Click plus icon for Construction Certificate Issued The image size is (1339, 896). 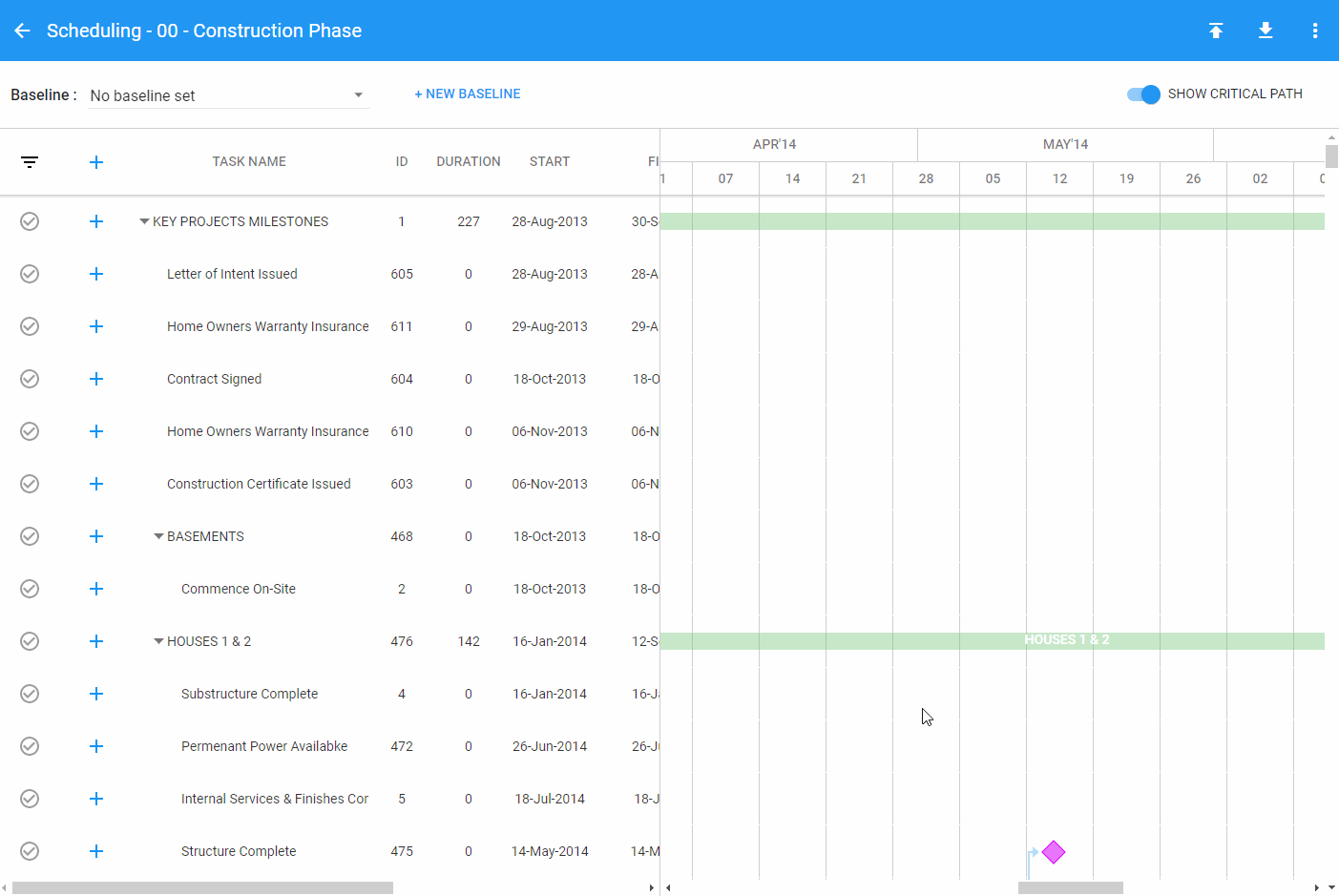click(x=96, y=484)
